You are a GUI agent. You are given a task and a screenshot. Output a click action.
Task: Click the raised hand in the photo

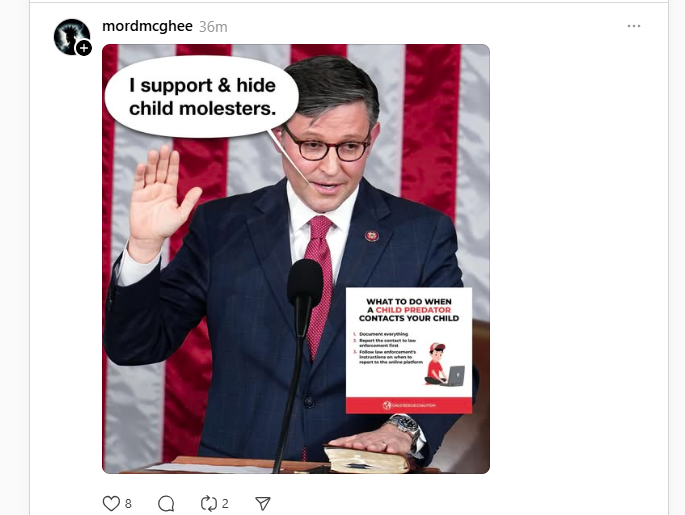pyautogui.click(x=160, y=202)
